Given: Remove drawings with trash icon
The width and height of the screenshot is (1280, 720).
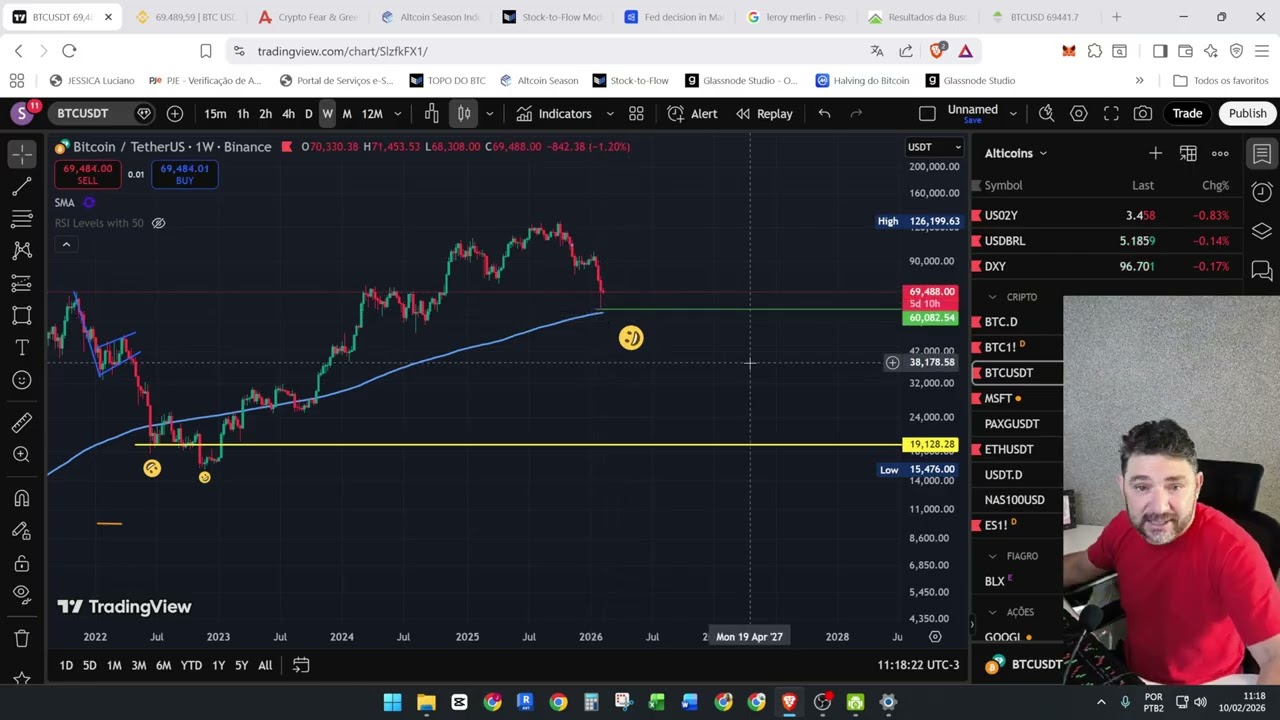Looking at the screenshot, I should tap(21, 639).
